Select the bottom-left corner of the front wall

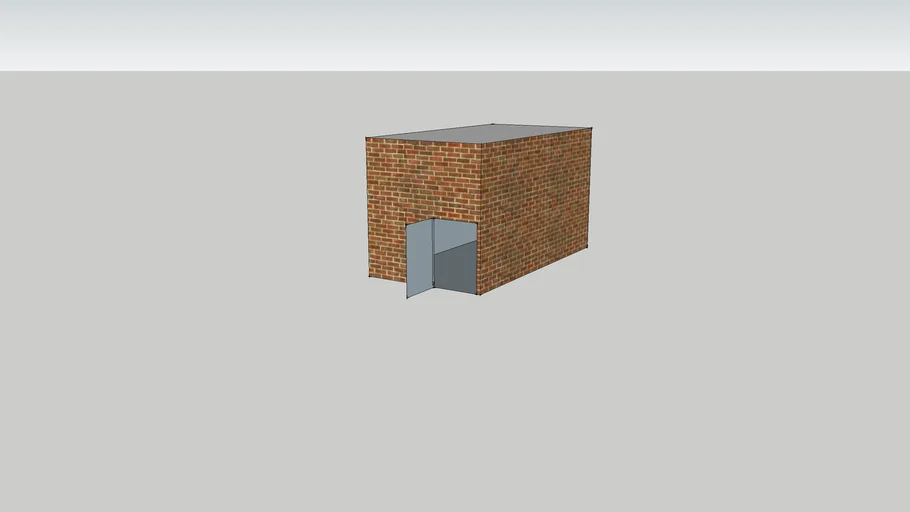click(369, 276)
